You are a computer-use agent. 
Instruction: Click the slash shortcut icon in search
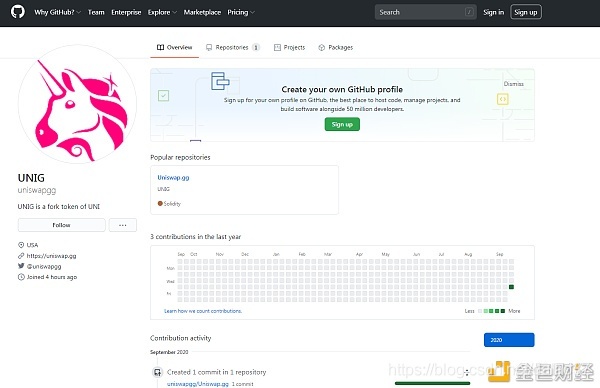click(x=469, y=12)
